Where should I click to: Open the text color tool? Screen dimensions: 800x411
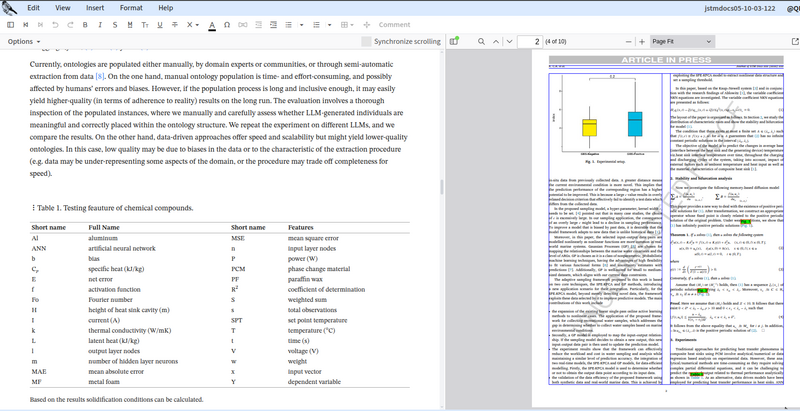[212, 25]
